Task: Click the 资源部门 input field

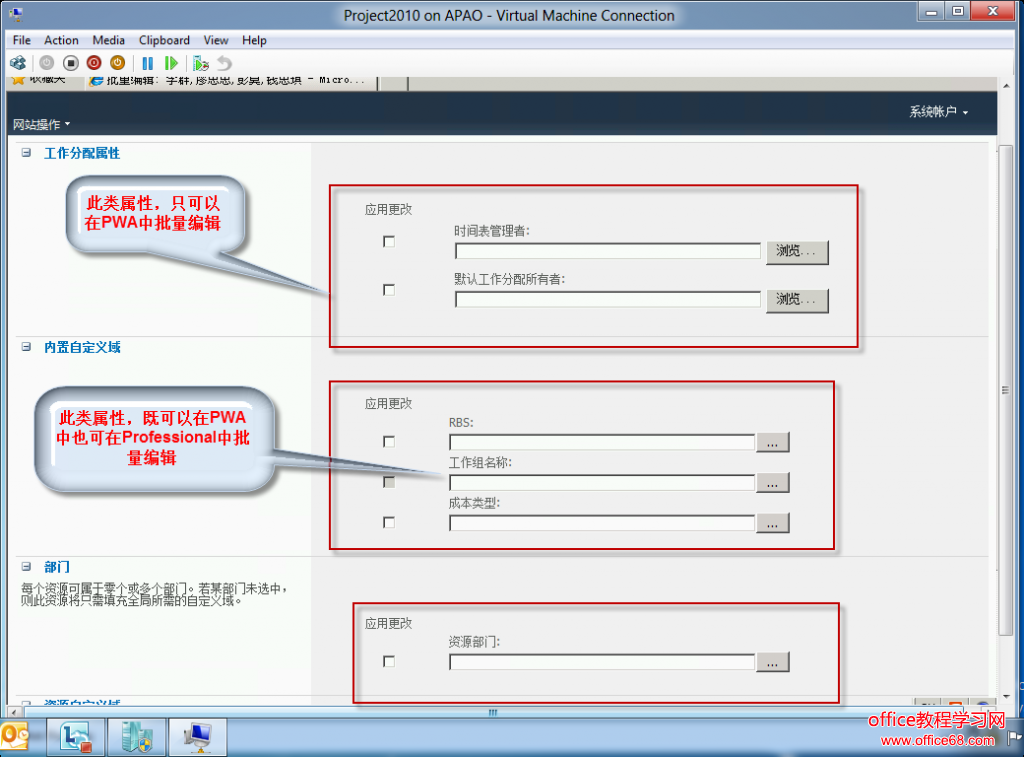Action: (602, 662)
